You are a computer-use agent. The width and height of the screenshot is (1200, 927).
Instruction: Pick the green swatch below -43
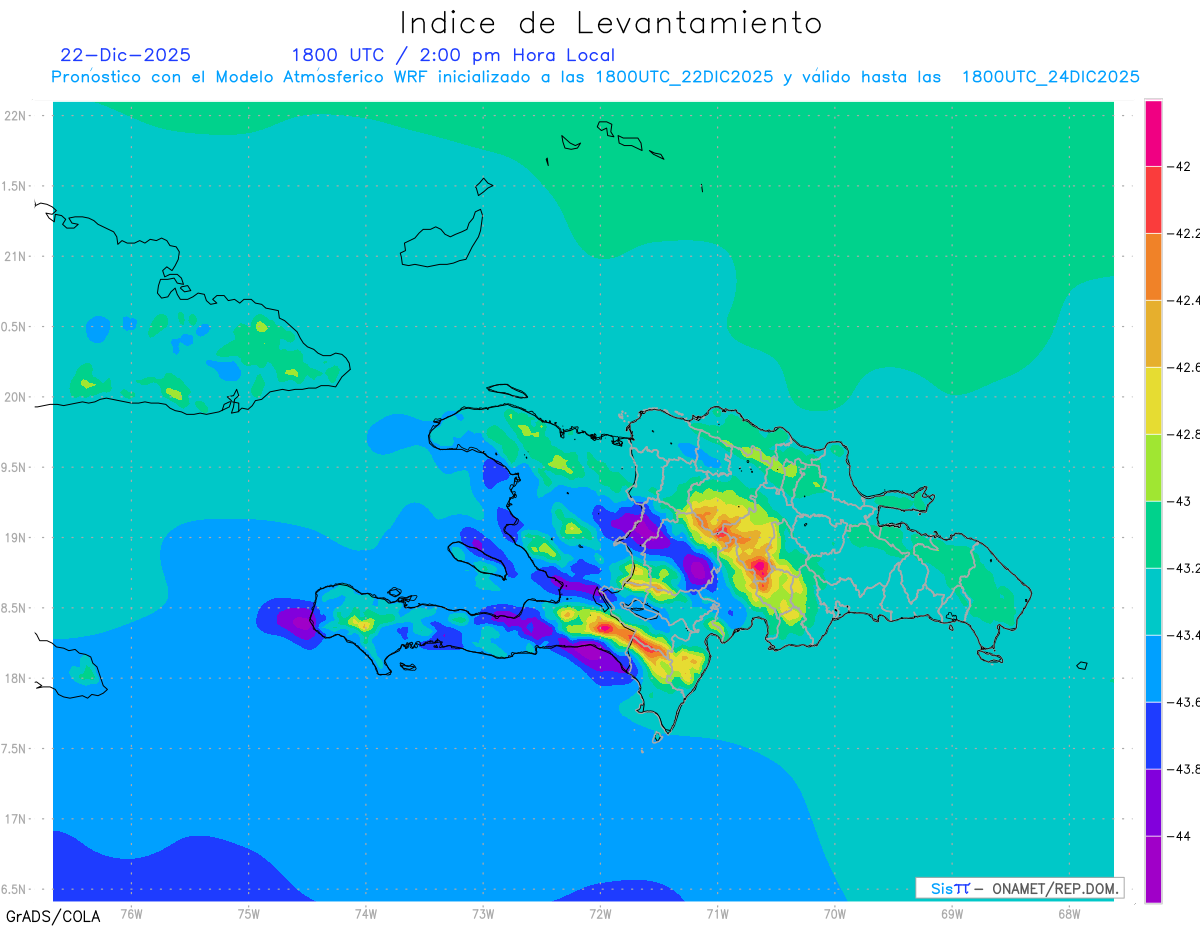click(1153, 535)
